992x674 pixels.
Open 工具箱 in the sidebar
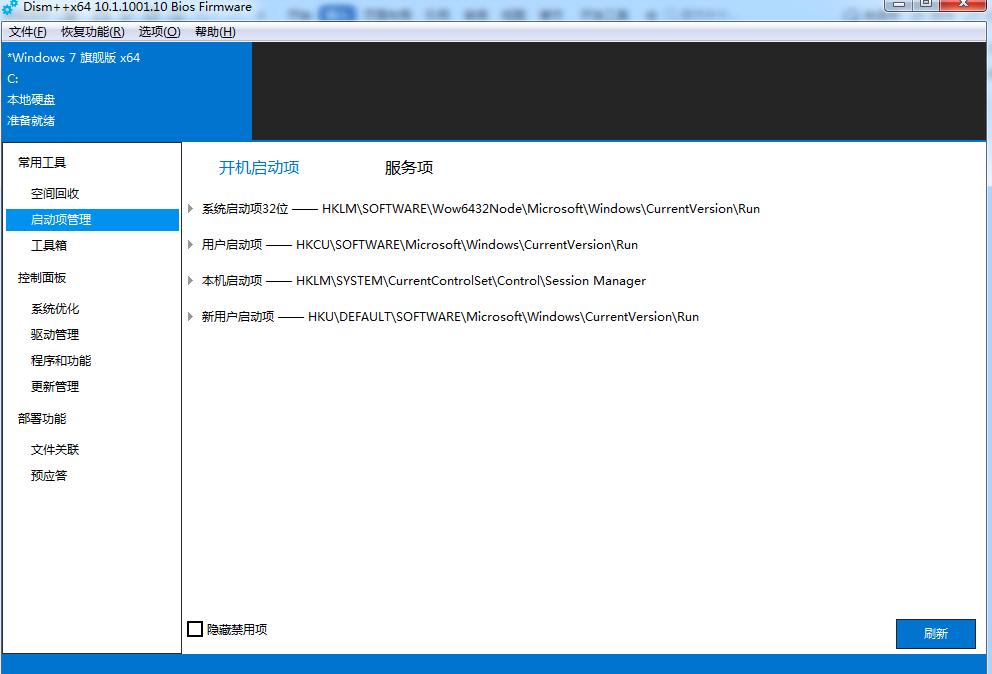49,246
